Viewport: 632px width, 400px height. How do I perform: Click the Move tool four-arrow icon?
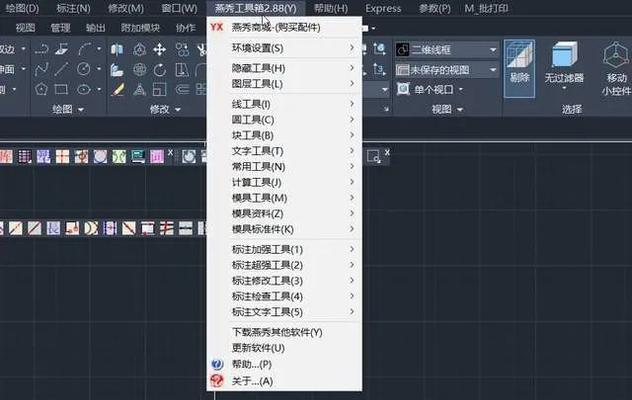(160, 50)
